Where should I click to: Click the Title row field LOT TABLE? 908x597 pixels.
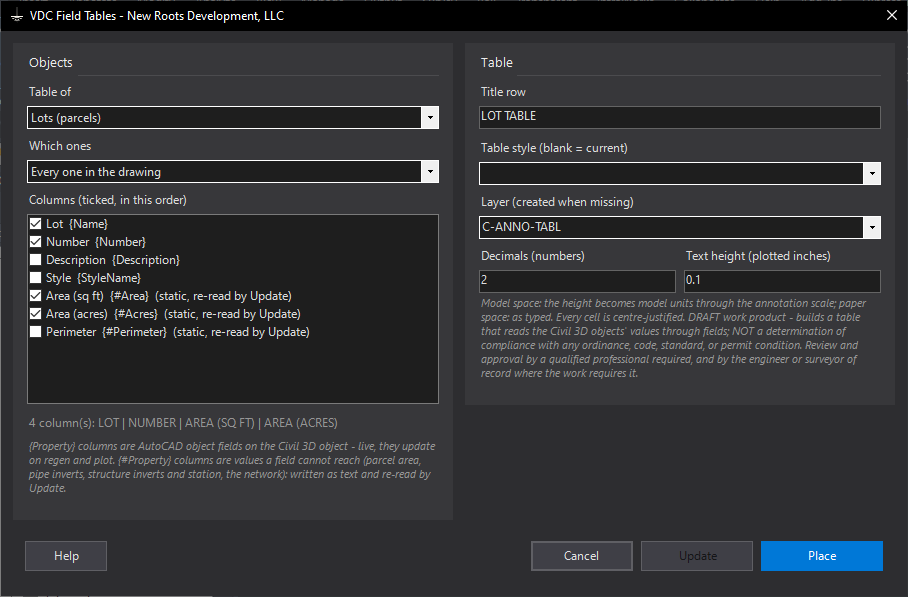tap(680, 118)
